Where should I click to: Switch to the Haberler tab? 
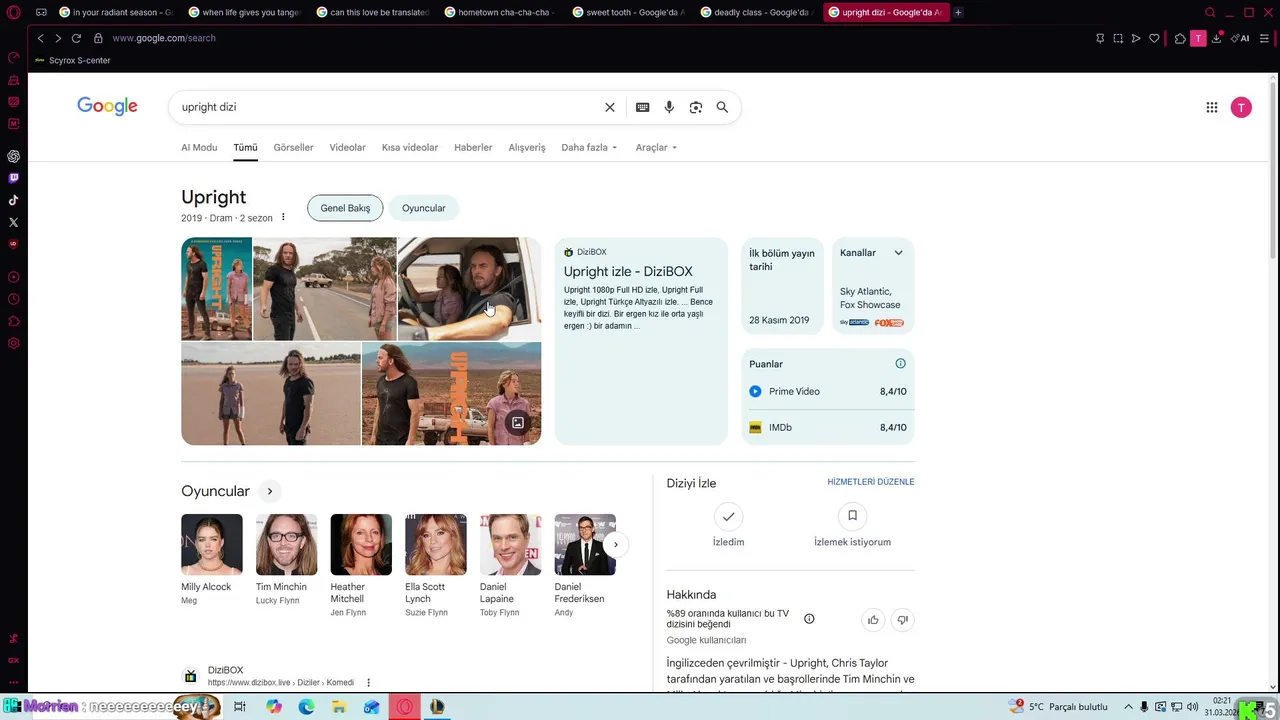(473, 147)
